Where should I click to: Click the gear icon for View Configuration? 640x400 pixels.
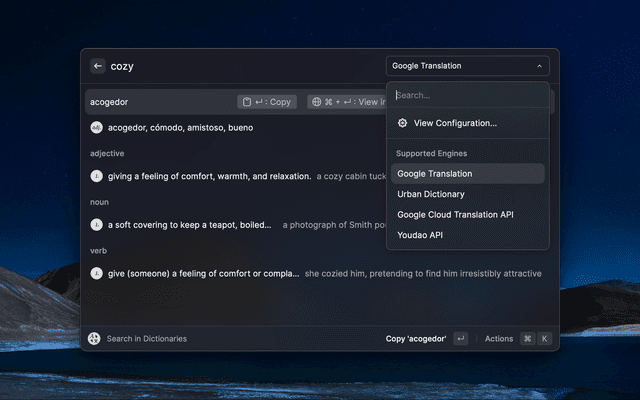point(402,123)
